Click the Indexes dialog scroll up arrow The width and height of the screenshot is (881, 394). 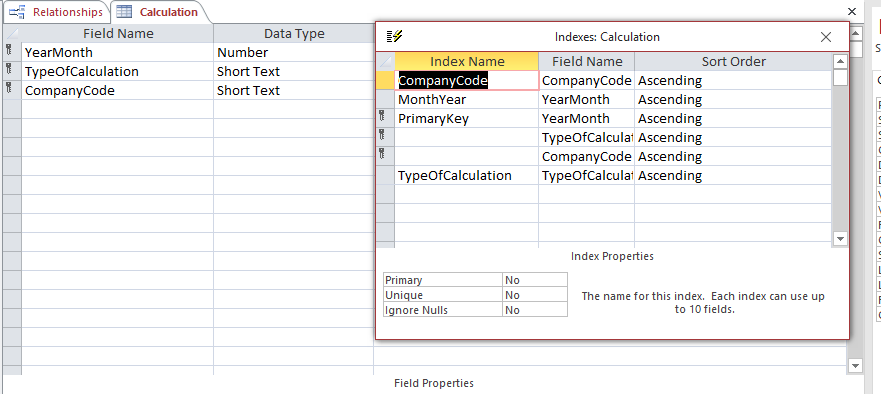(x=840, y=61)
